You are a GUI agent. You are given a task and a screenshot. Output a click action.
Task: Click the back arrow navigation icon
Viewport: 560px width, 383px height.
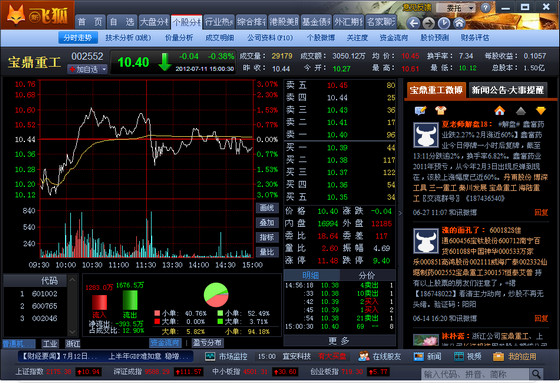click(414, 23)
